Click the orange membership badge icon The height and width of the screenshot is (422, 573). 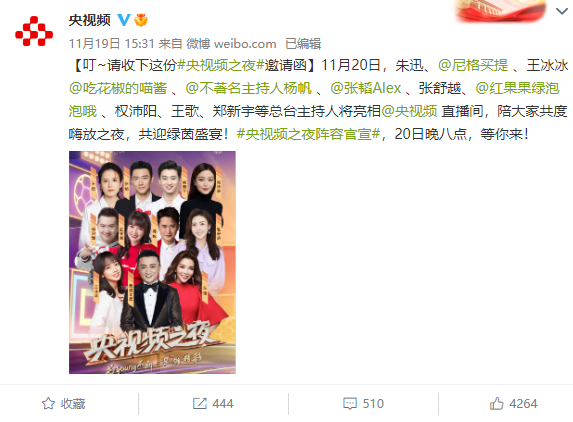click(141, 20)
